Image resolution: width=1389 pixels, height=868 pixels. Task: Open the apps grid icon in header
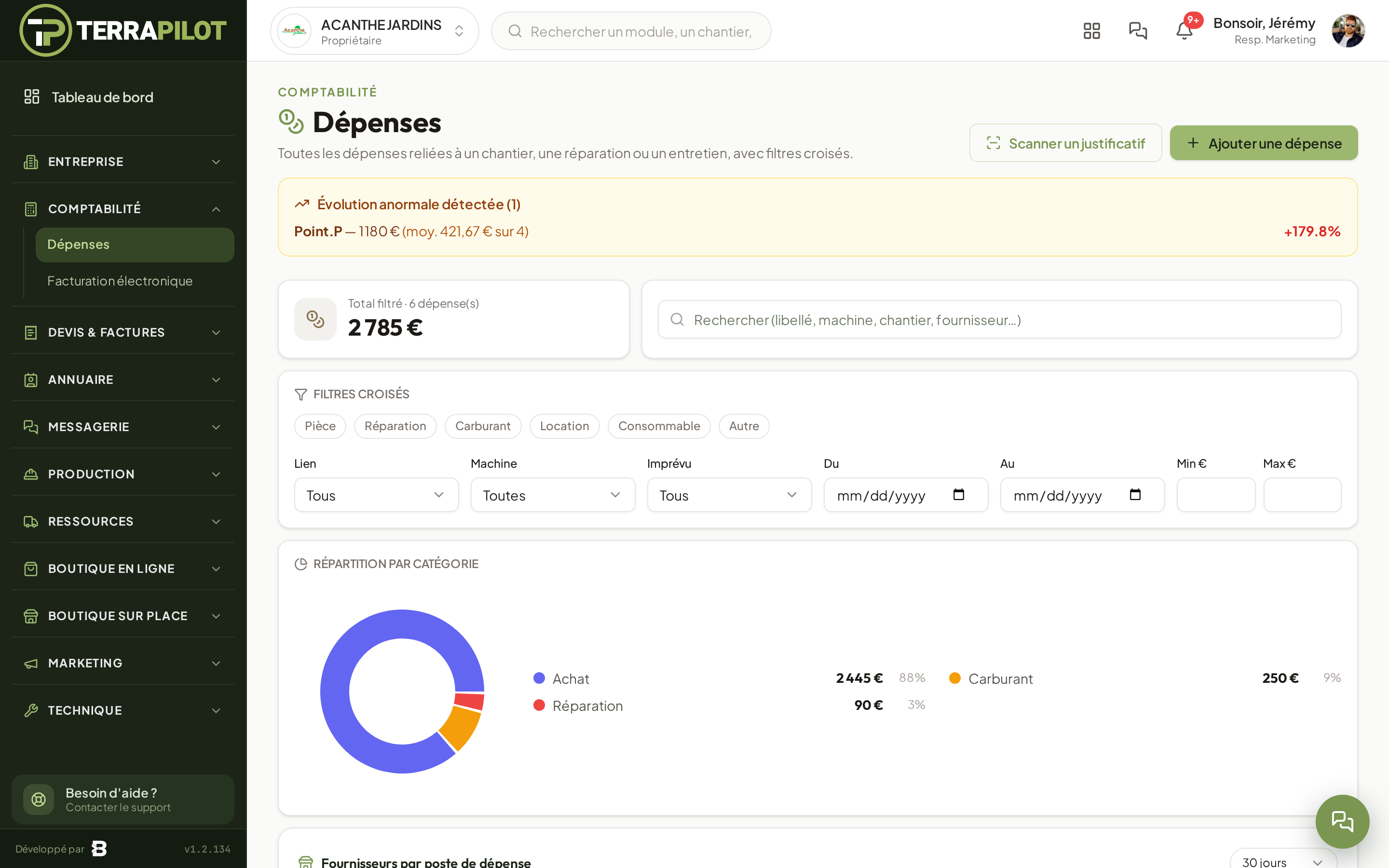click(x=1091, y=31)
